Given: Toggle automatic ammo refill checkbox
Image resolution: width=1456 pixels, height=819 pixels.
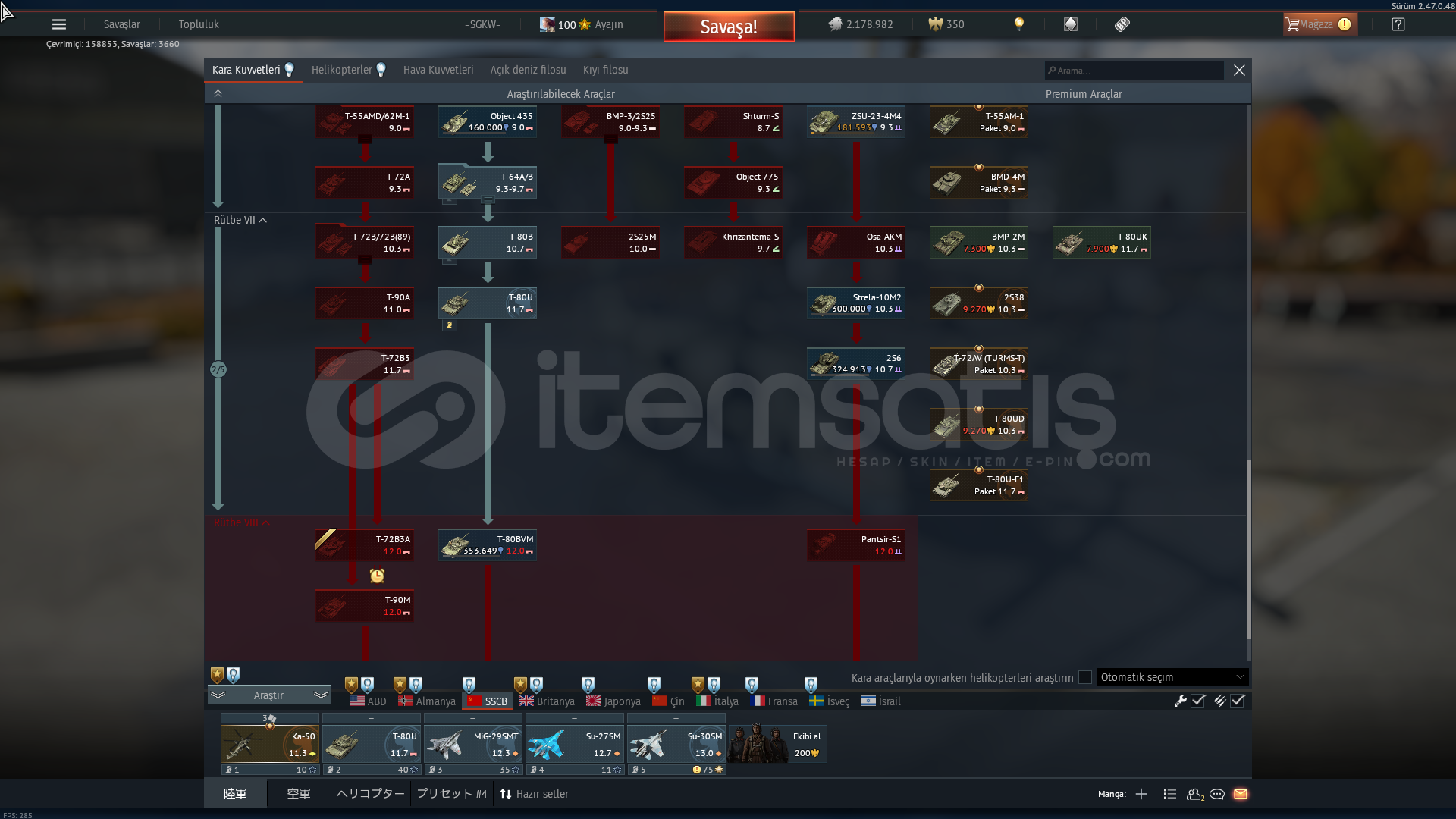Looking at the screenshot, I should (1238, 701).
